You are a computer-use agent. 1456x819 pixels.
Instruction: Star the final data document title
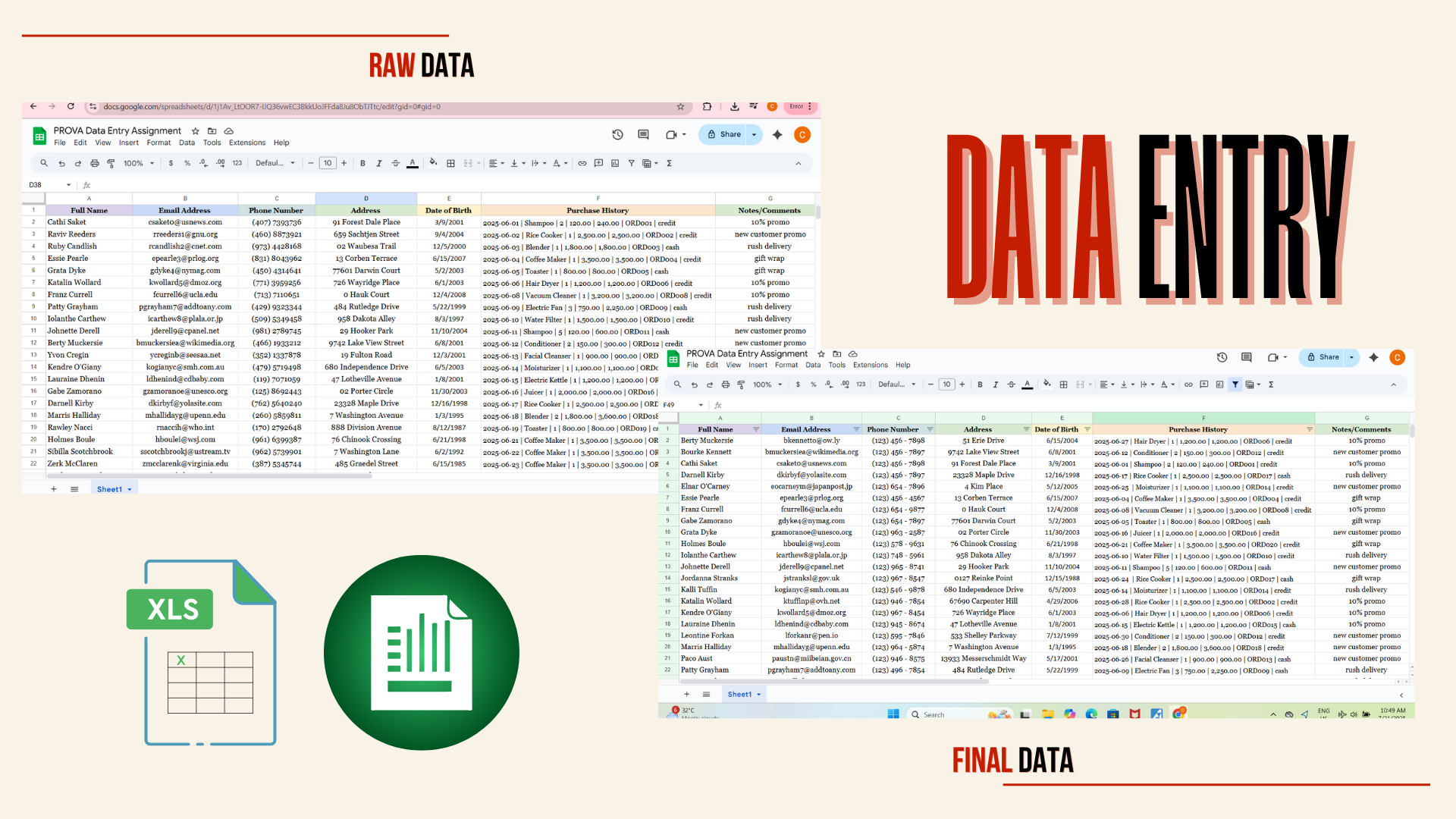pos(821,353)
